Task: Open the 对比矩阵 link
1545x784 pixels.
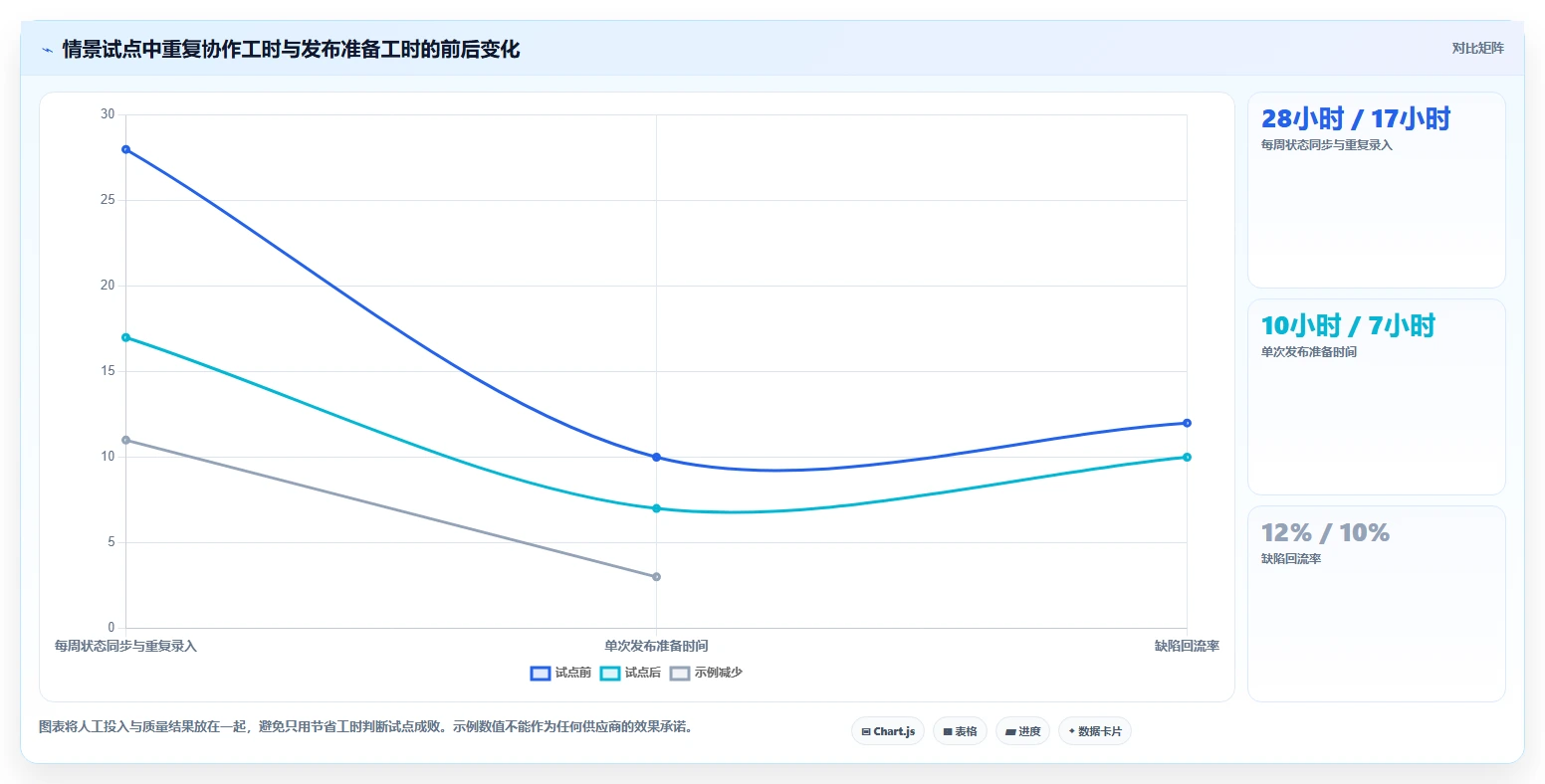Action: click(1477, 48)
